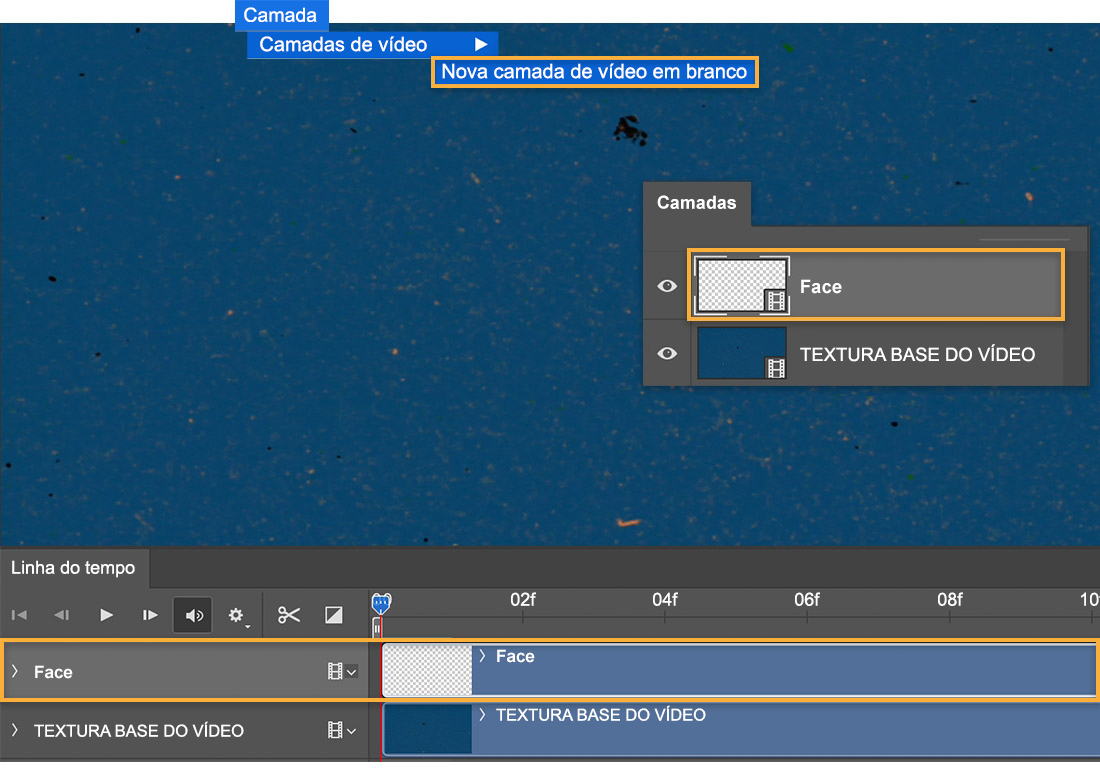Image resolution: width=1100 pixels, height=783 pixels.
Task: Open the Camada menu
Action: (x=280, y=15)
